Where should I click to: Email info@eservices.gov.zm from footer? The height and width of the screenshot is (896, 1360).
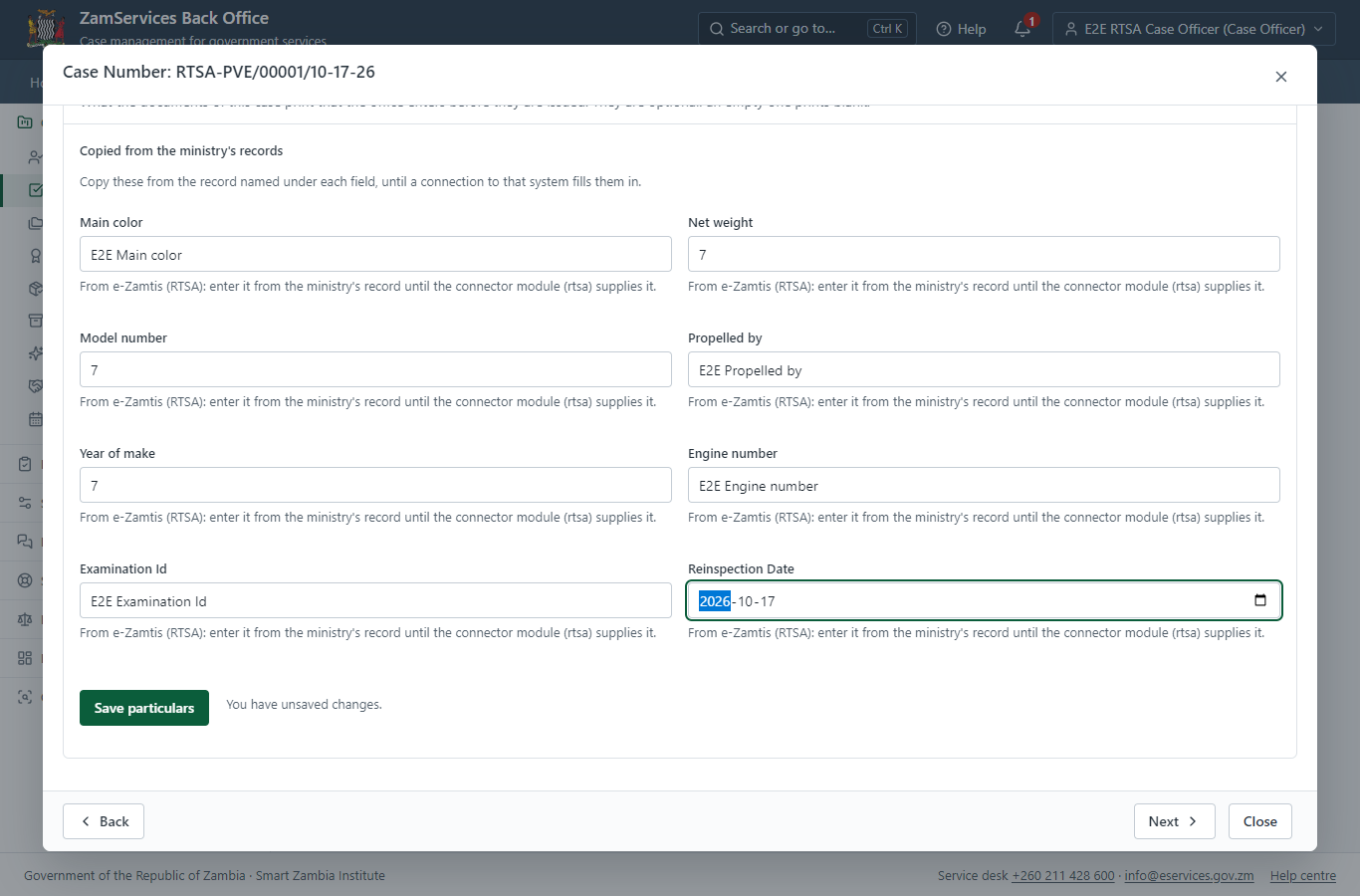[x=1189, y=876]
